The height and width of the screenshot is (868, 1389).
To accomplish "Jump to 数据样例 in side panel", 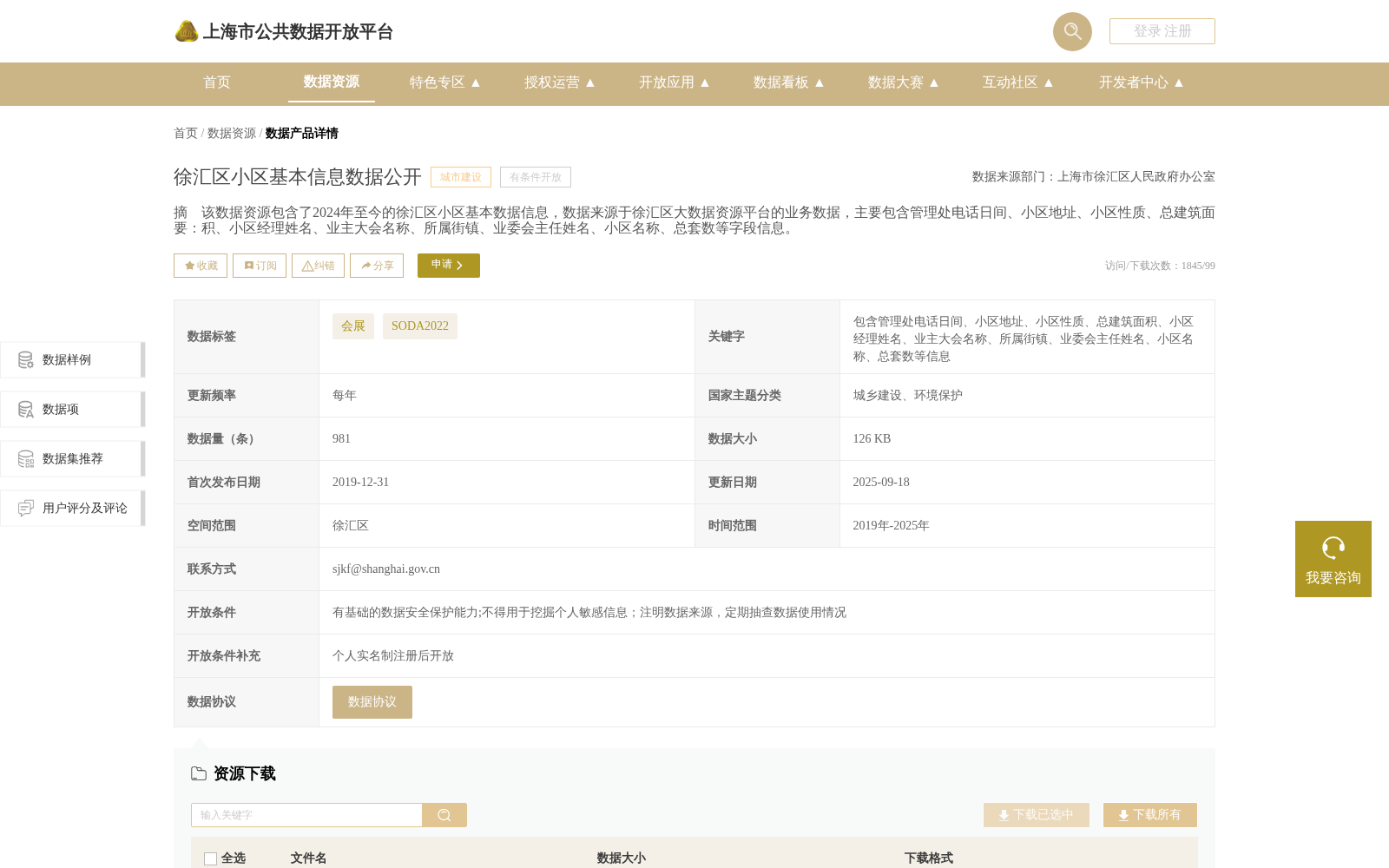I will coord(73,360).
